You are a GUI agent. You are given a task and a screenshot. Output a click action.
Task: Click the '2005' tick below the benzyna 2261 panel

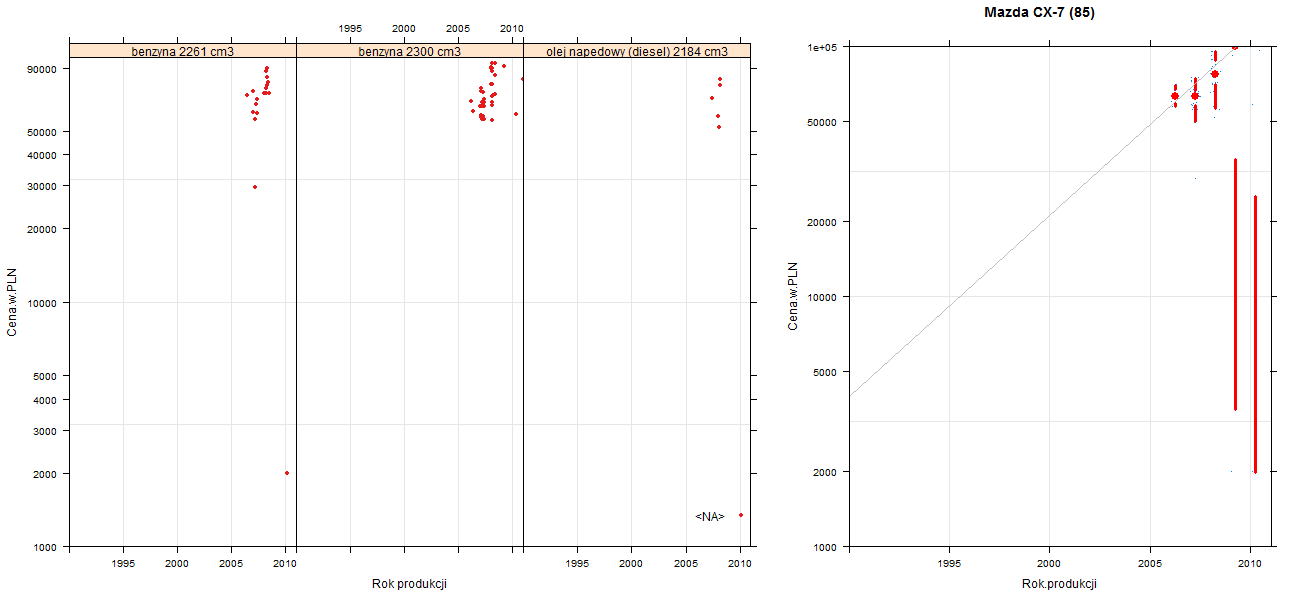tap(231, 564)
